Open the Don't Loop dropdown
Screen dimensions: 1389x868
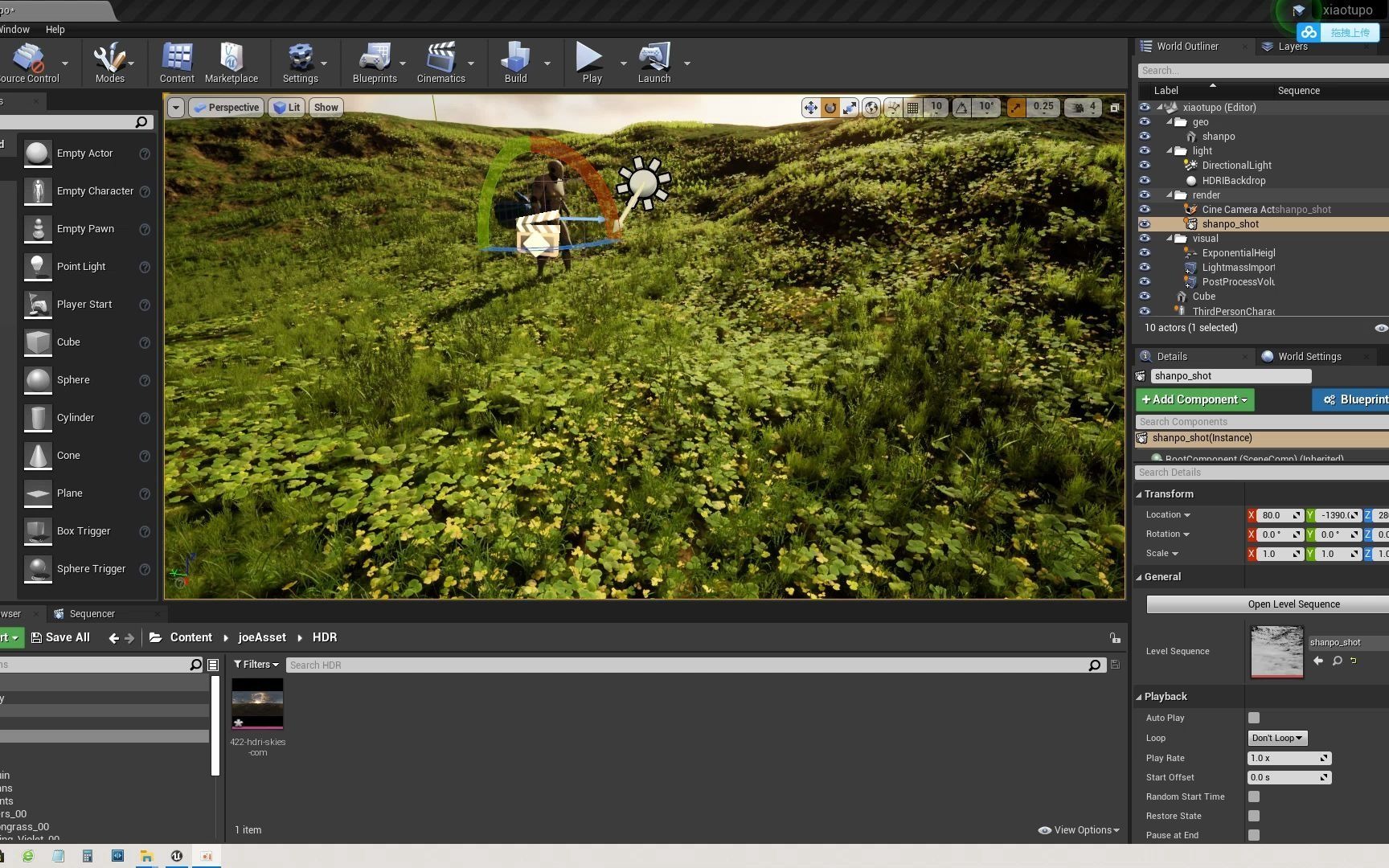tap(1277, 738)
